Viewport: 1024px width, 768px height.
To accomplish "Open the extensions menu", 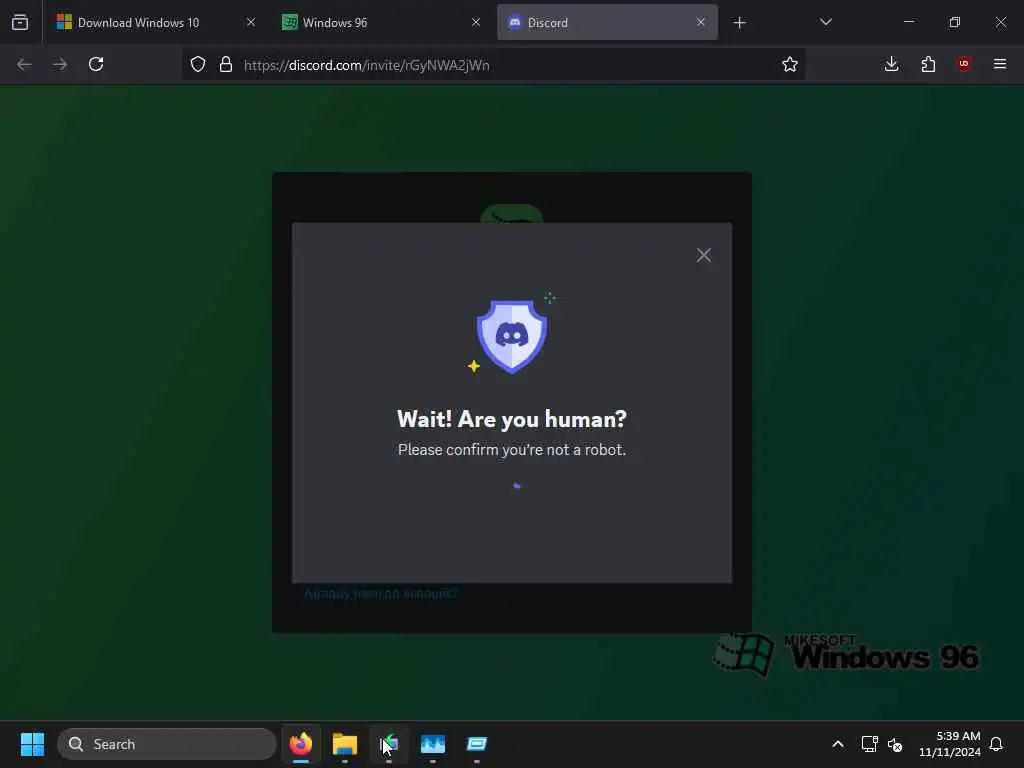I will [x=928, y=64].
